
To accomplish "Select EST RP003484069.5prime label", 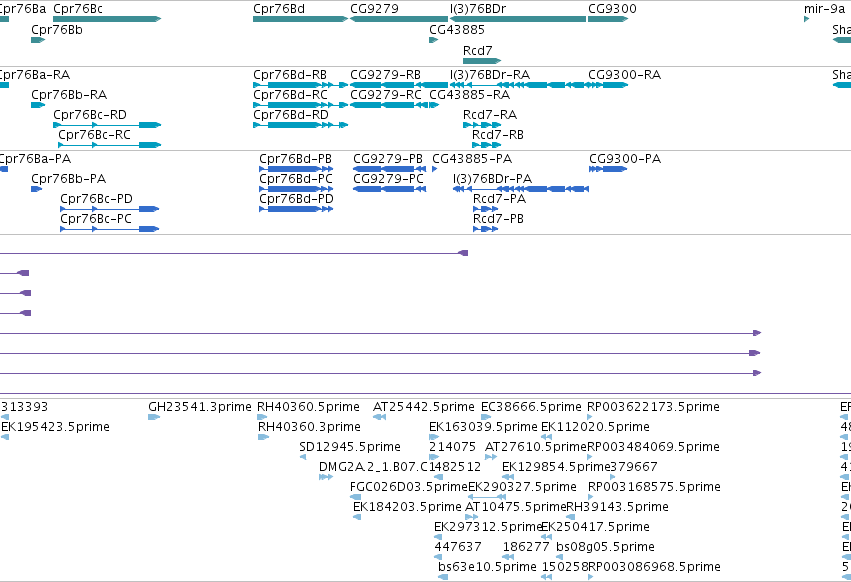I will [653, 447].
